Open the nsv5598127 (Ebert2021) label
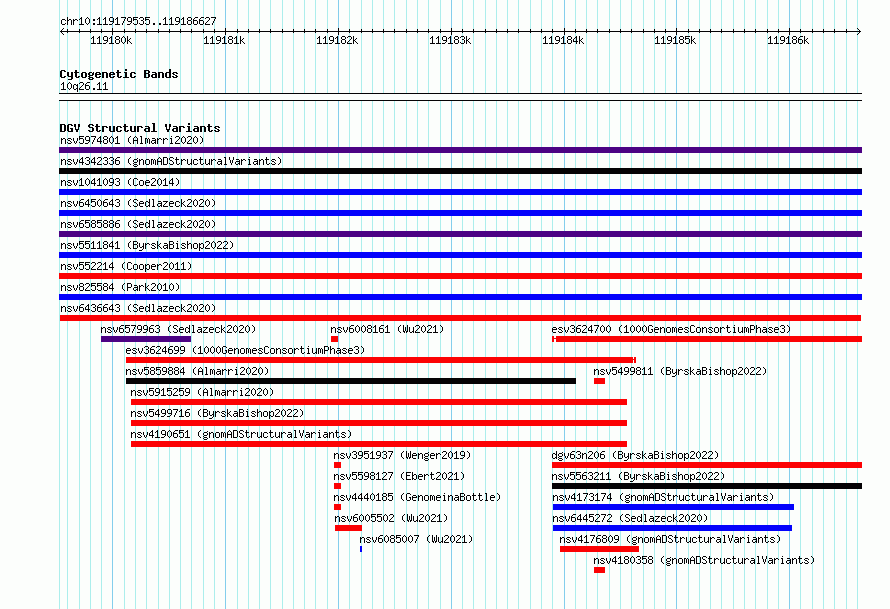Image resolution: width=890 pixels, height=609 pixels. pos(399,476)
